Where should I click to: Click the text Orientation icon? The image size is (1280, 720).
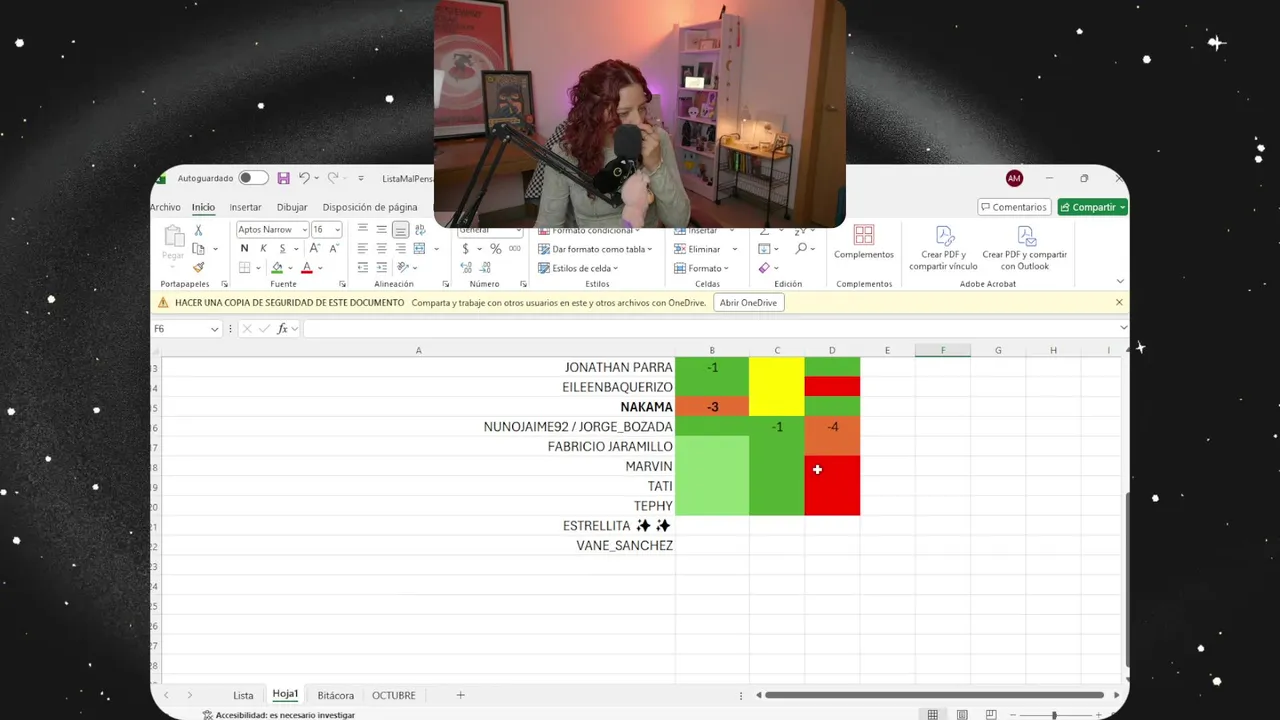point(403,268)
